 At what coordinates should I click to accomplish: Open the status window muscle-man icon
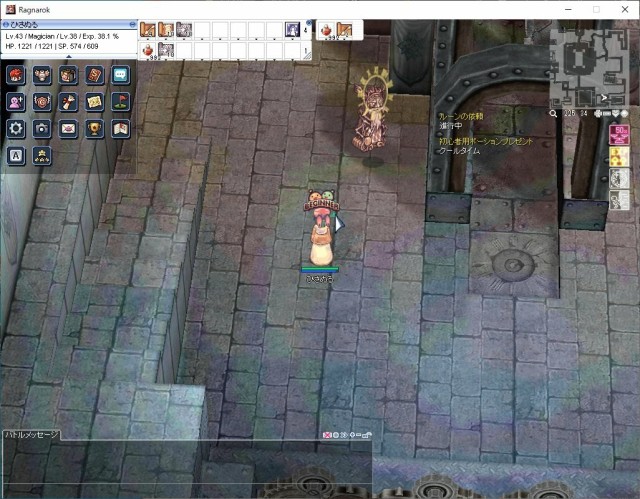tap(42, 75)
